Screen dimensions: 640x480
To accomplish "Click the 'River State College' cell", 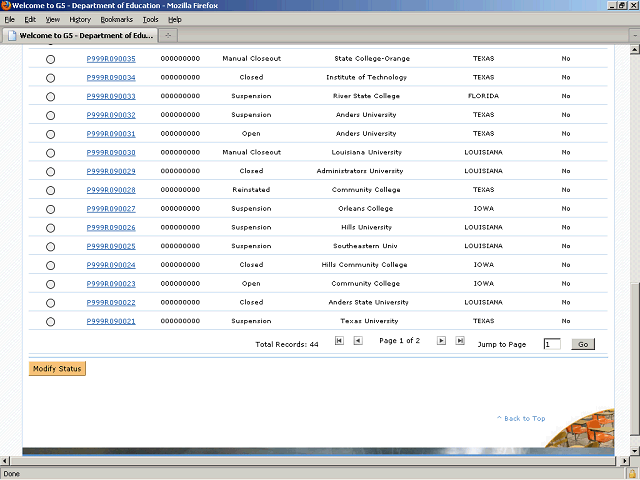I will click(366, 96).
